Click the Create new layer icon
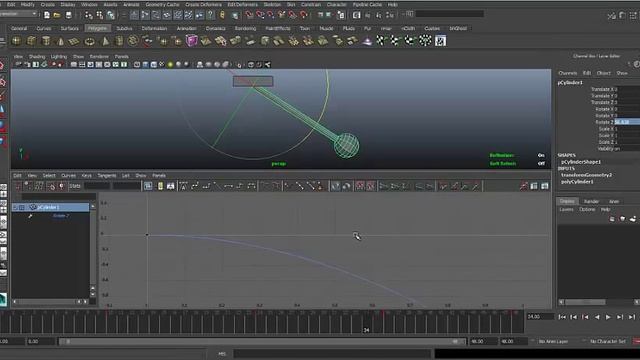 tap(633, 219)
